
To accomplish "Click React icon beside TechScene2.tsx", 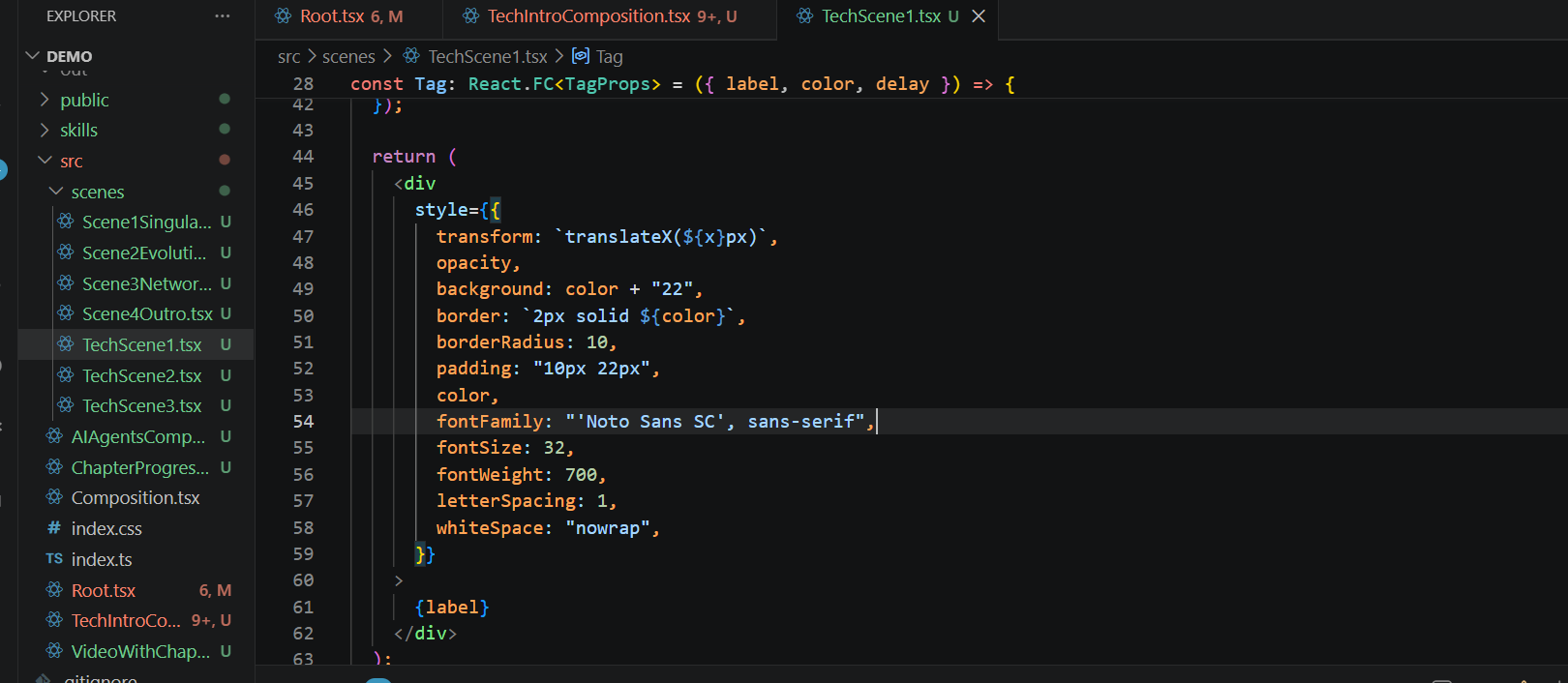I will [66, 375].
